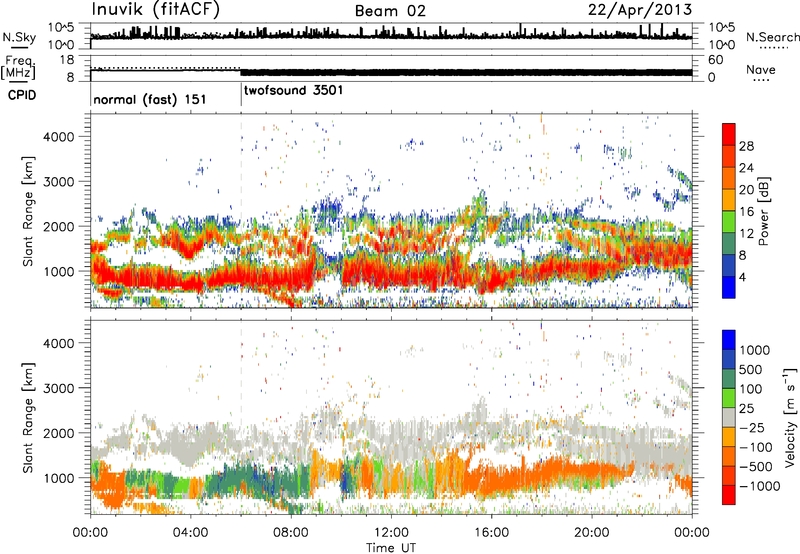Click the velocity colorbar top blue segment
This screenshot has width=800, height=554.
729,340
